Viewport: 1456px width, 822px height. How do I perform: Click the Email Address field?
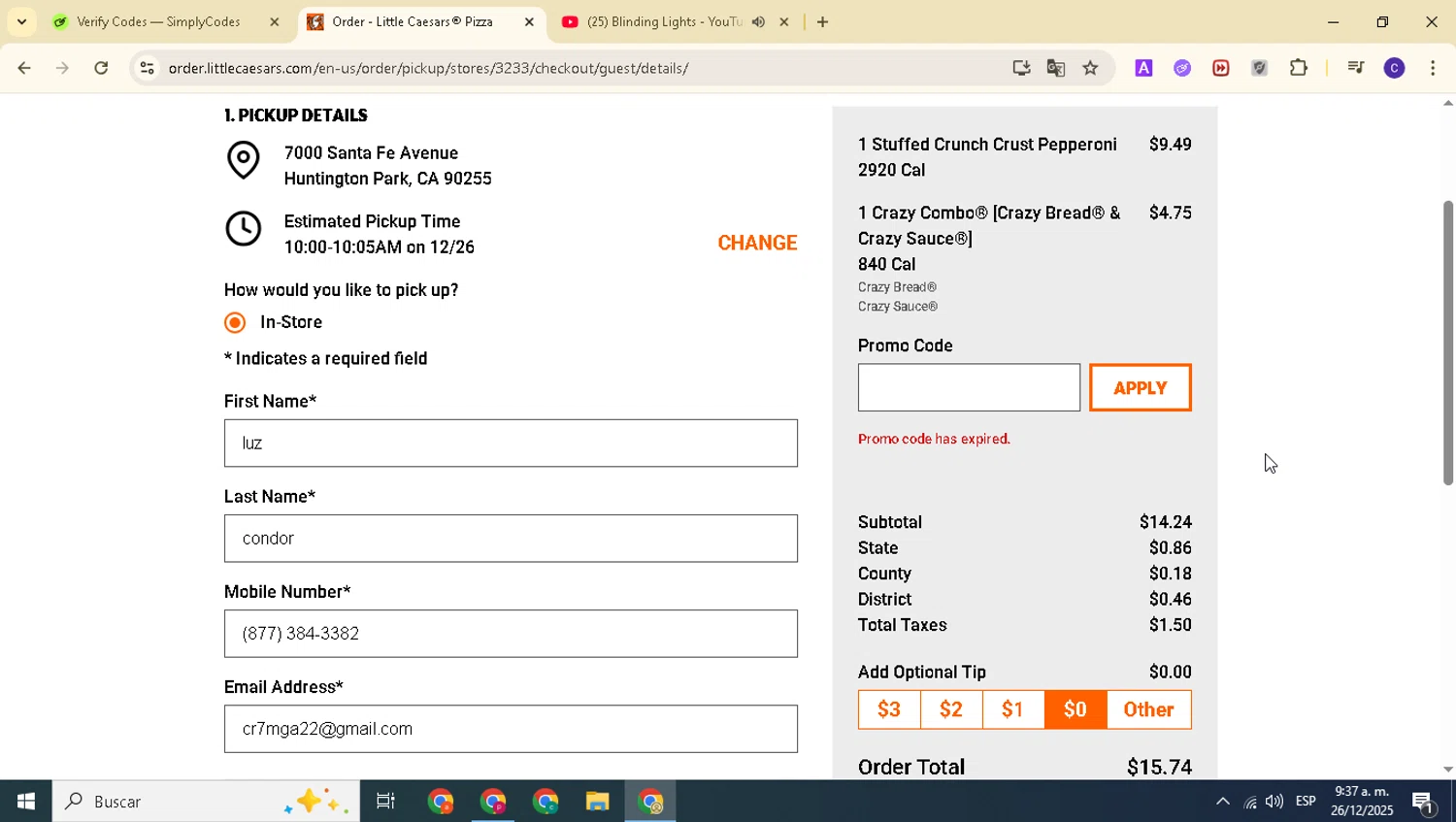tap(511, 728)
